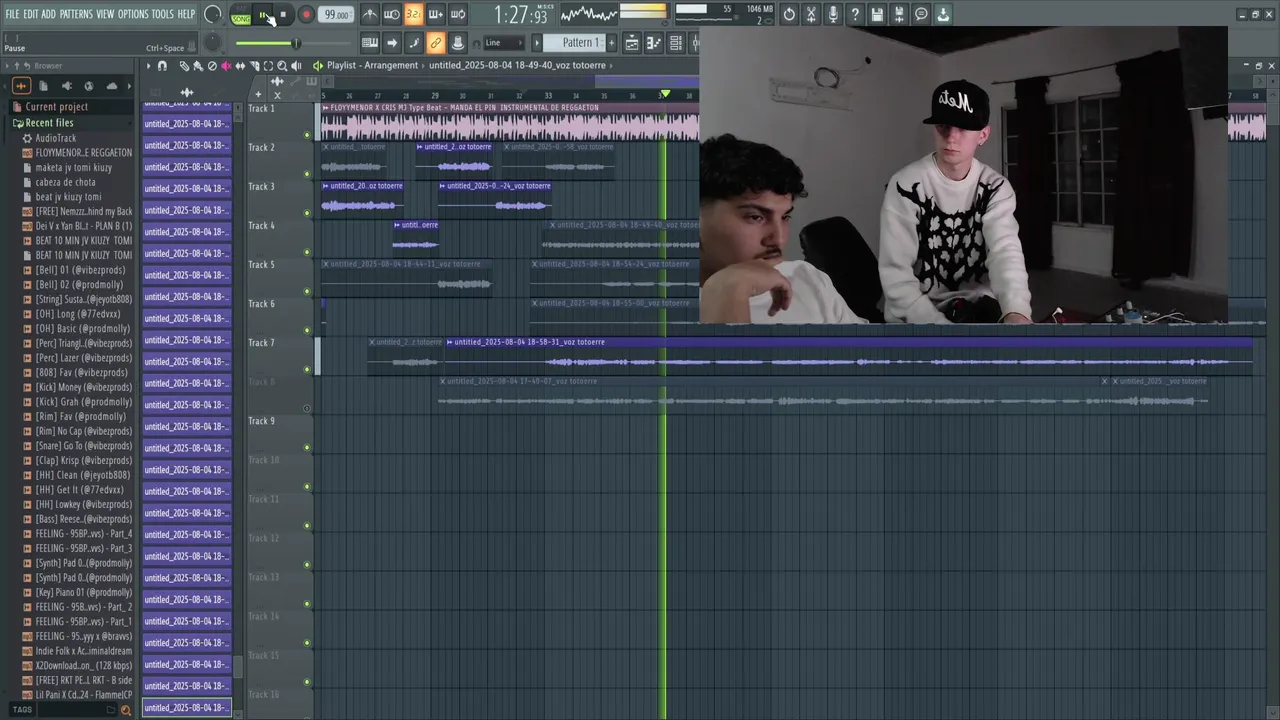
Task: Mute Track 2 with its green dot
Action: pyautogui.click(x=307, y=174)
